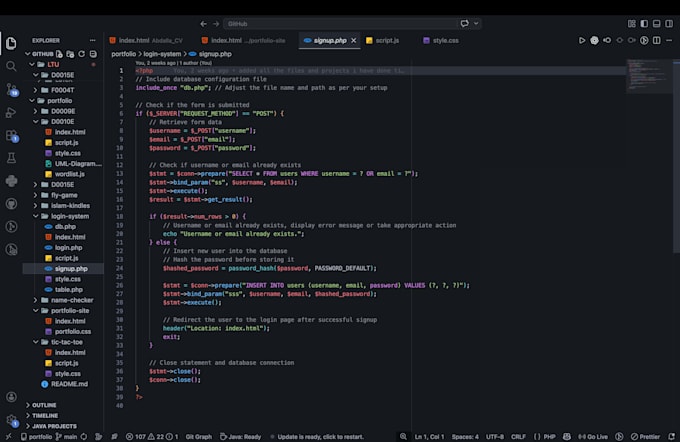
Task: Toggle Prettier formatter in the status bar
Action: coord(645,437)
